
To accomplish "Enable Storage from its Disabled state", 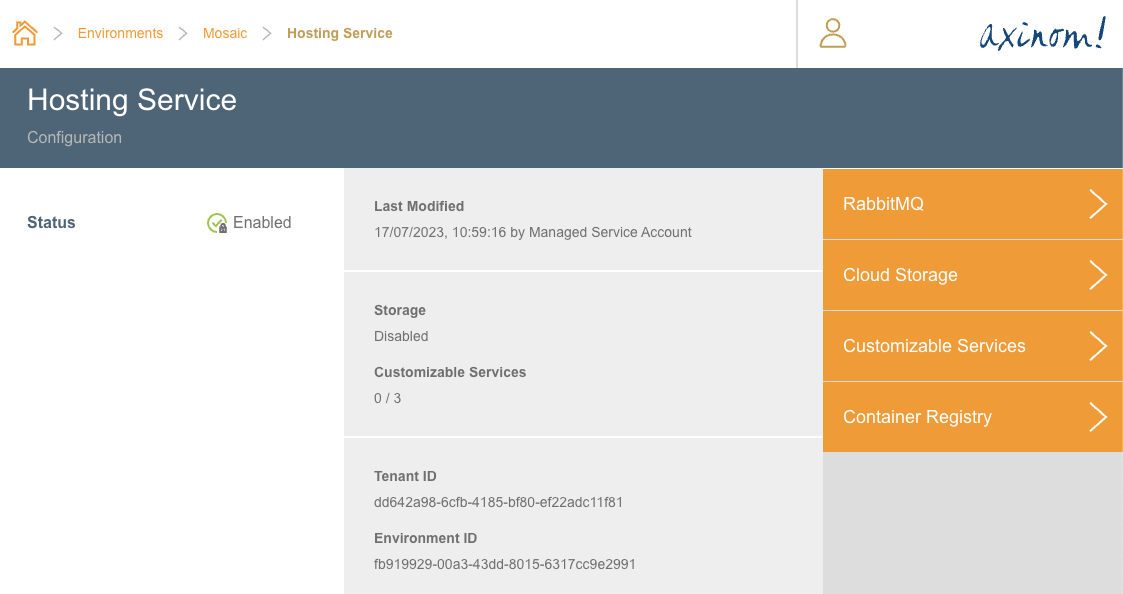I will [401, 336].
